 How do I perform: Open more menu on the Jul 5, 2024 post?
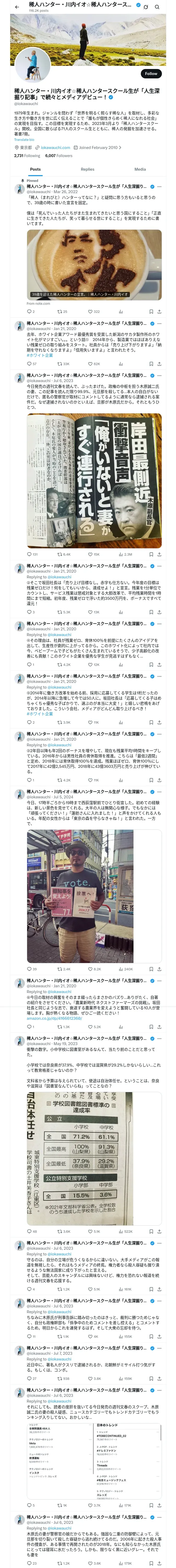tap(160, 792)
